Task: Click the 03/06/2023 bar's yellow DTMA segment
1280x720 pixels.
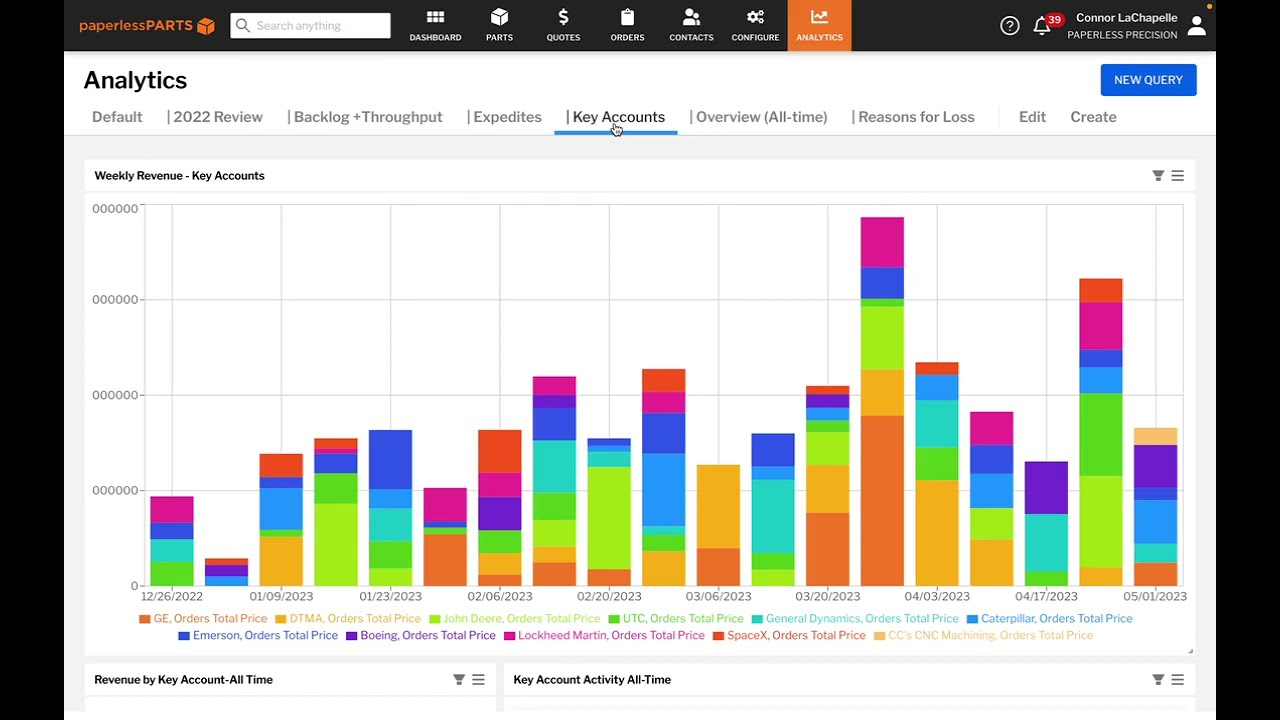Action: click(x=718, y=506)
